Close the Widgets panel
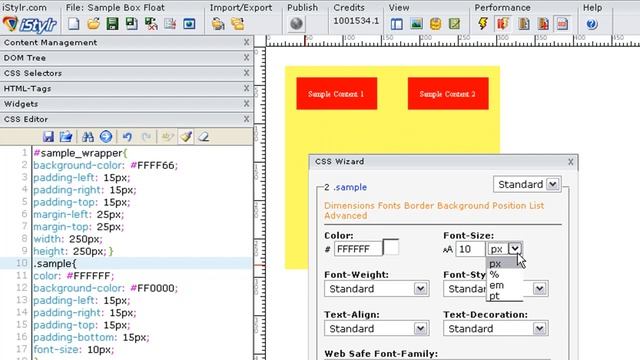The image size is (640, 360). (246, 104)
